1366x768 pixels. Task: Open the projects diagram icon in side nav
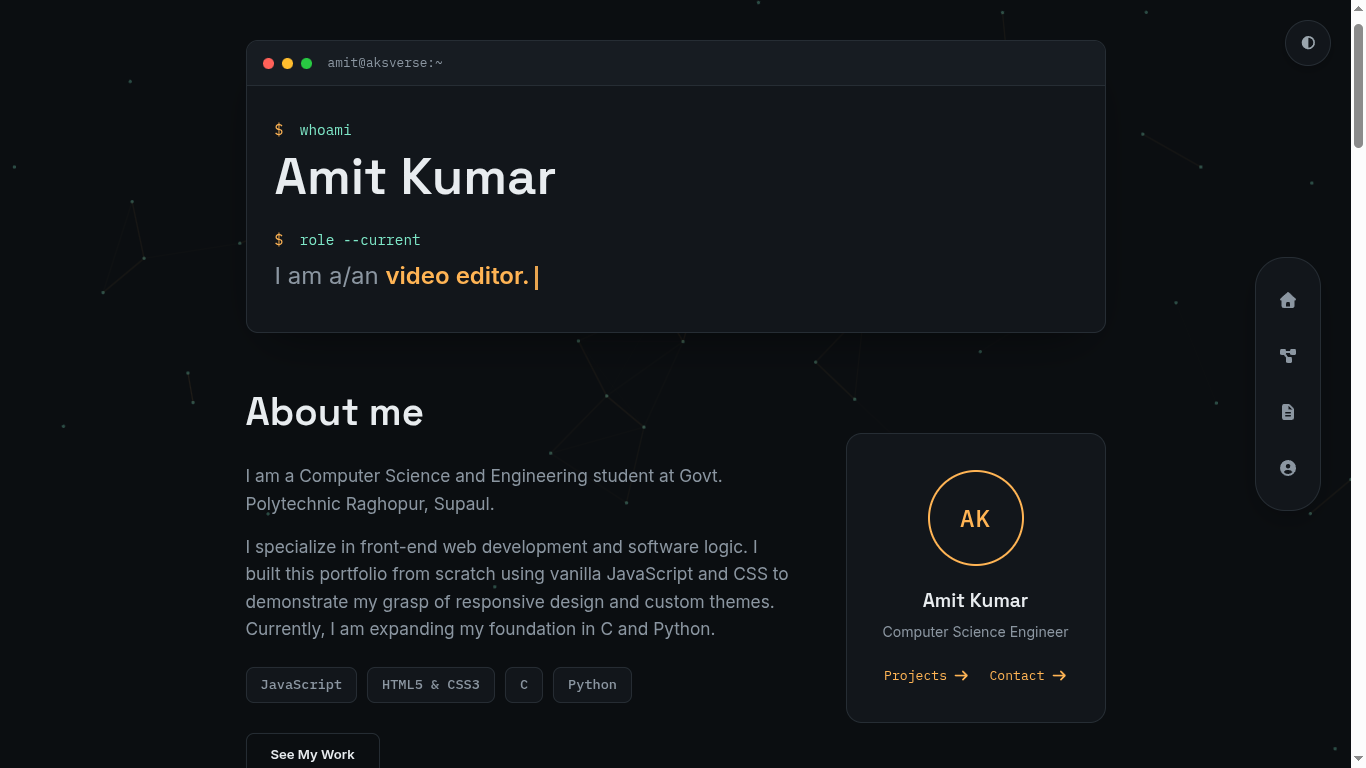click(1288, 356)
